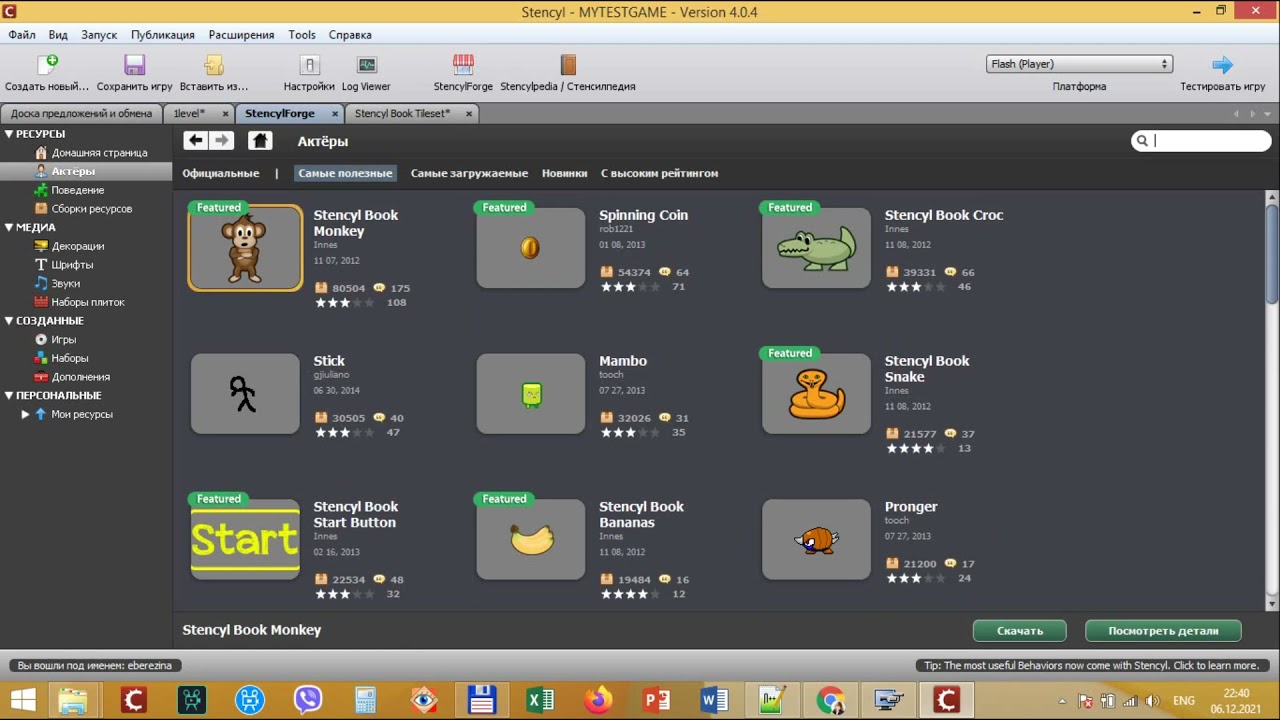Open the Публикация menu
1280x720 pixels.
[163, 35]
